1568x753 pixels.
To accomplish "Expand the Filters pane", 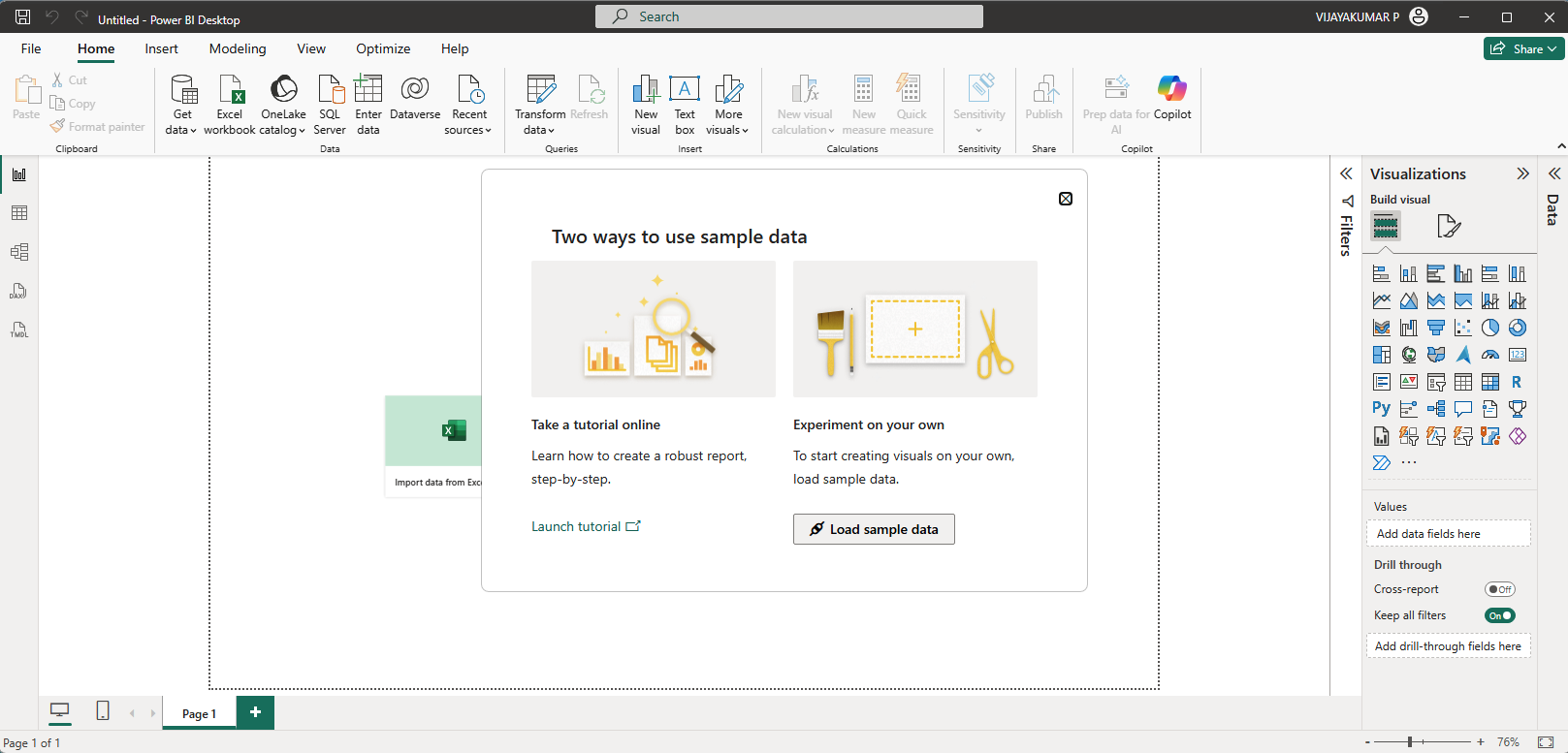I will 1346,173.
